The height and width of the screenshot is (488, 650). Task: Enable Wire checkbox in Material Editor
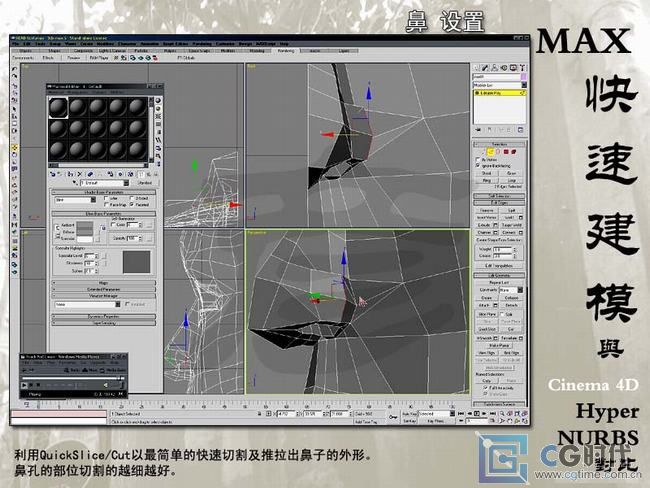107,199
